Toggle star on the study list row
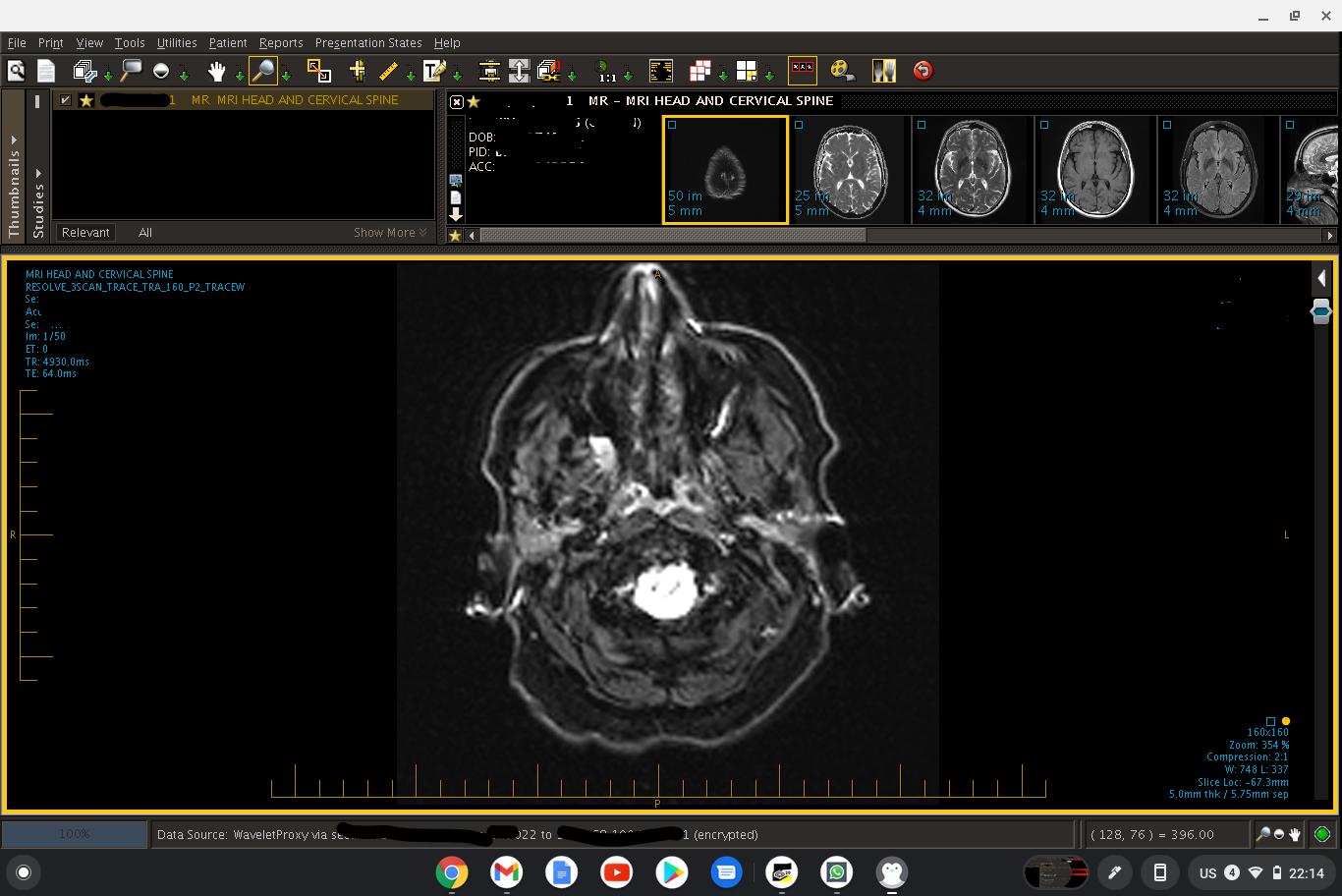 (x=86, y=100)
